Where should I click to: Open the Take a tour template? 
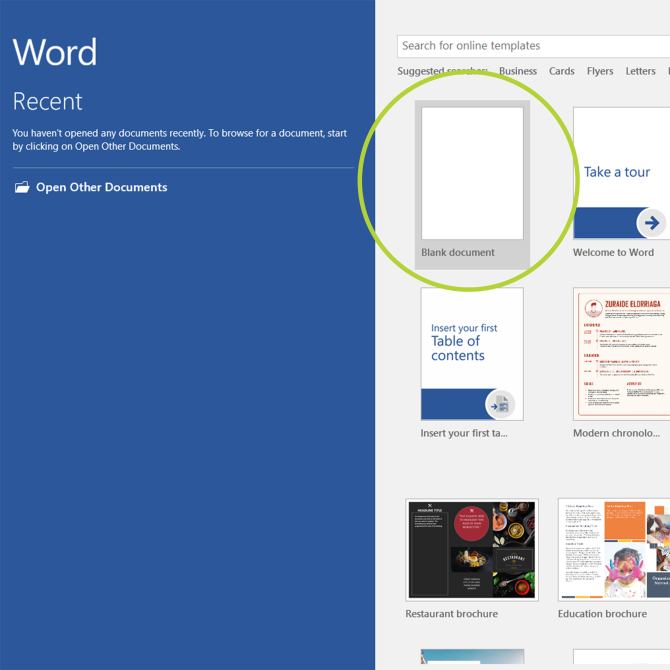(x=622, y=173)
